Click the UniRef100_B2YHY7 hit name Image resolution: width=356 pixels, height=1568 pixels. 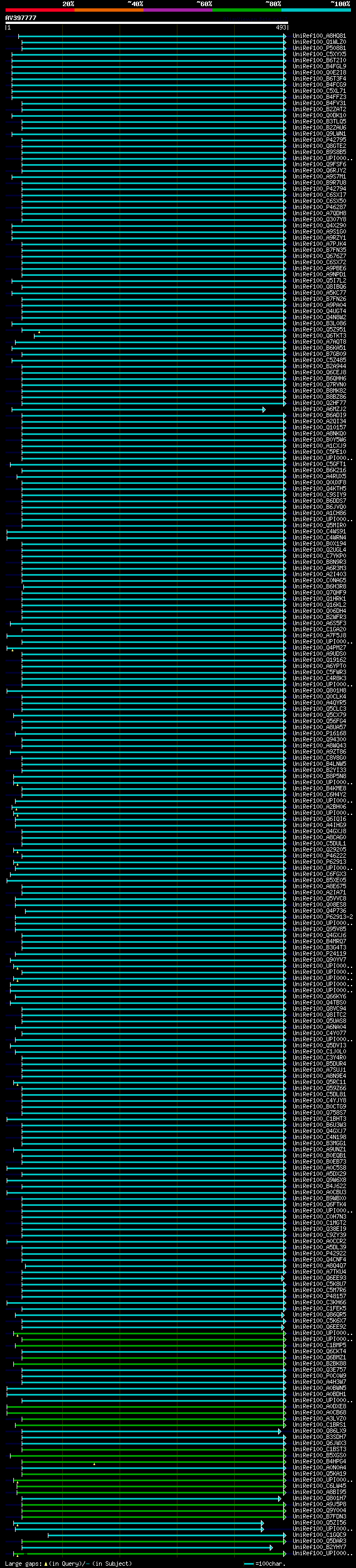[319, 1547]
